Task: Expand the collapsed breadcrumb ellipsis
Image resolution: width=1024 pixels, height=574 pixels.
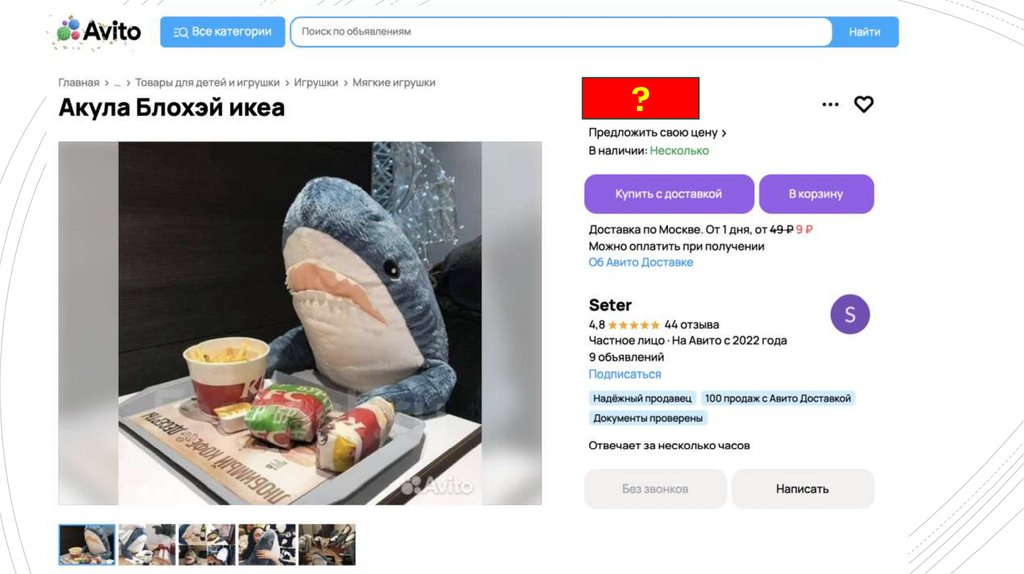Action: (118, 82)
